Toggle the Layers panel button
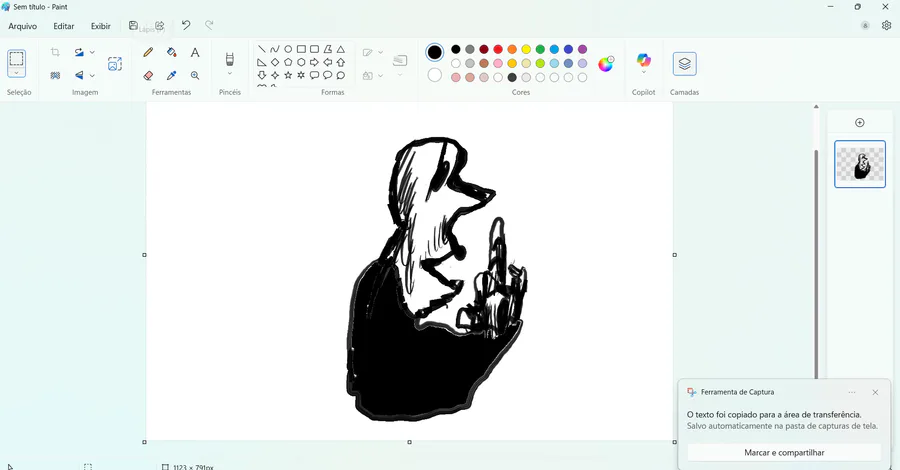The image size is (900, 470). point(685,64)
